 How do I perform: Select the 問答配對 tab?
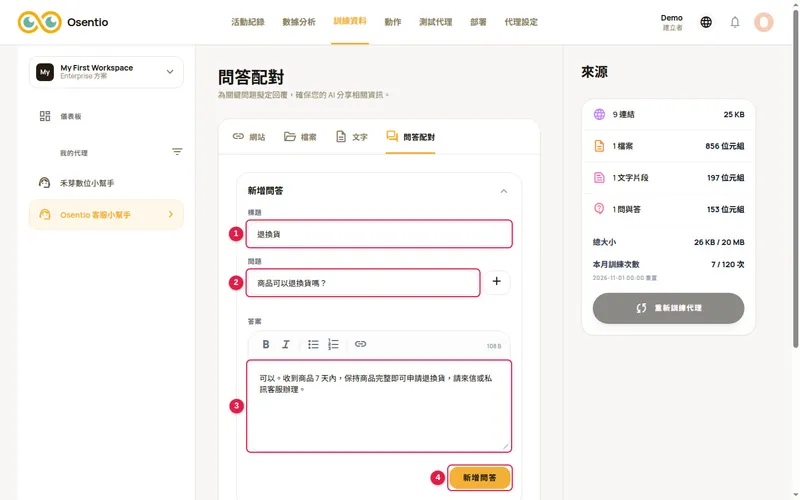tap(411, 137)
